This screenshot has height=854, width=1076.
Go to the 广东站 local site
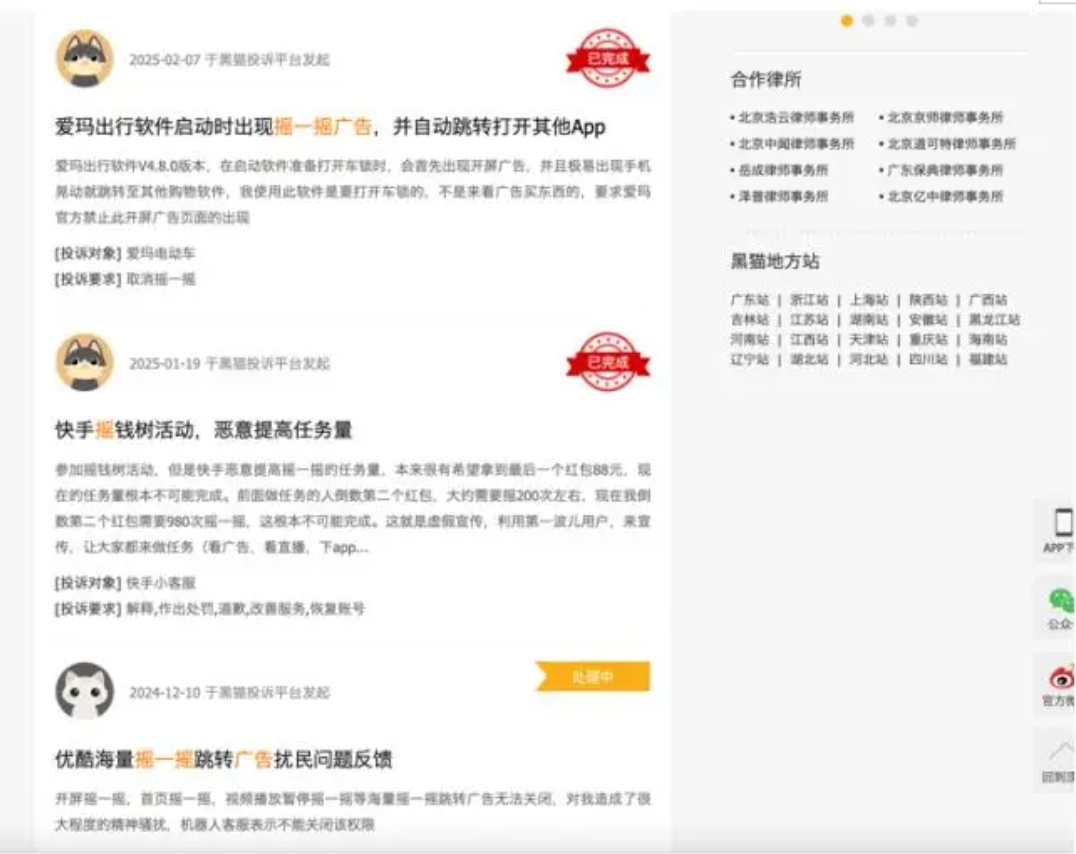click(749, 300)
